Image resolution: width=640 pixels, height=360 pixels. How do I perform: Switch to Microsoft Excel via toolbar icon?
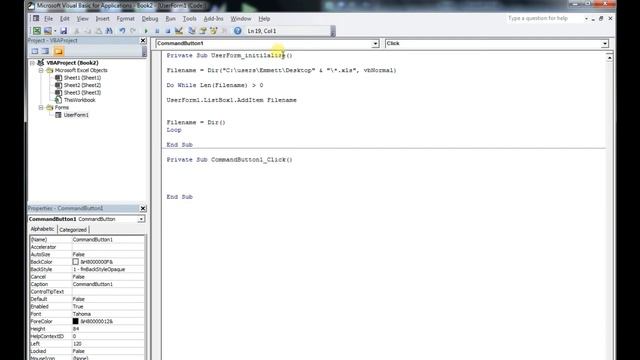37,31
